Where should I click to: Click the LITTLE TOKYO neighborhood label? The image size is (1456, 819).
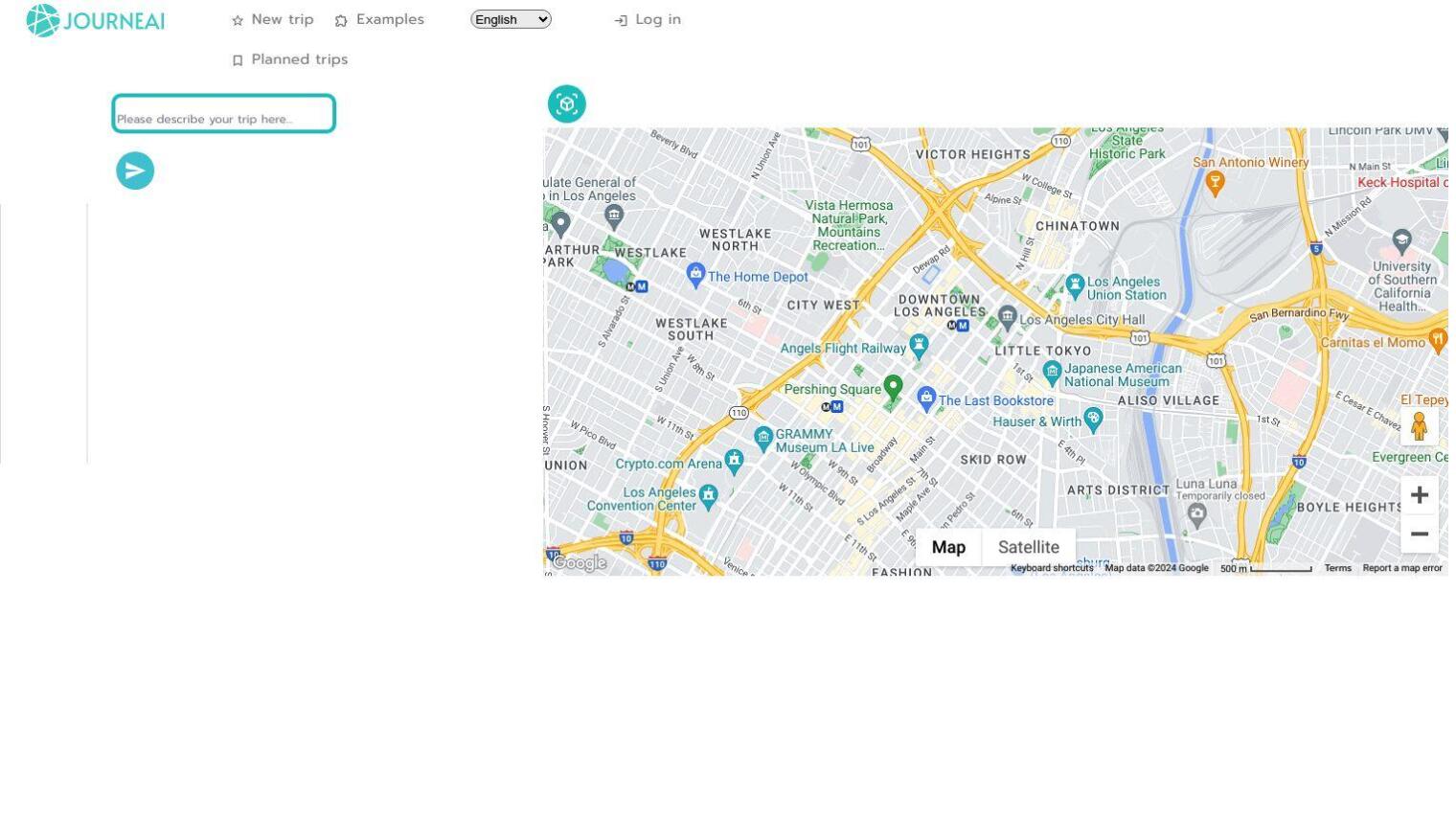[1043, 351]
